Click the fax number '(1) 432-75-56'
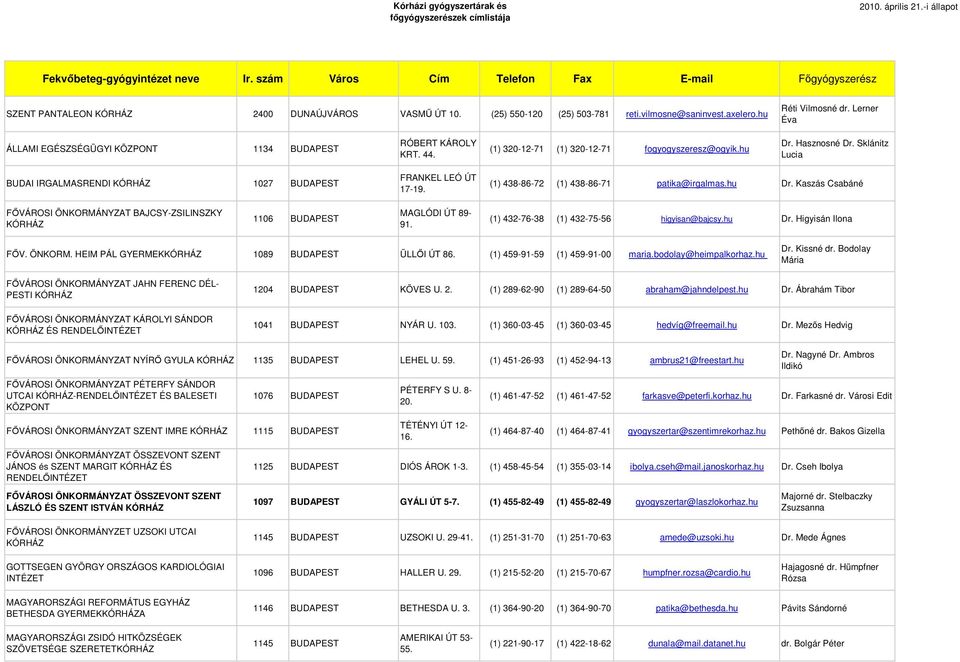Screen dimensions: 960x662 pyautogui.click(x=583, y=219)
